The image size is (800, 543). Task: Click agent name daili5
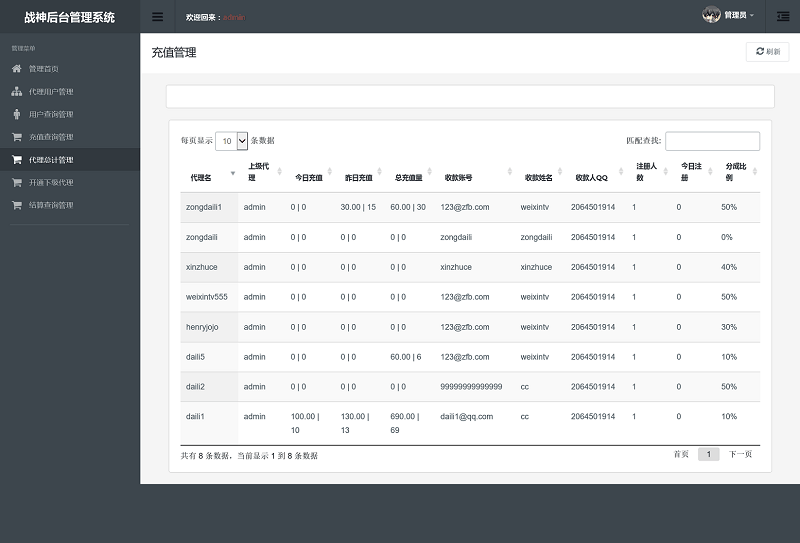195,357
